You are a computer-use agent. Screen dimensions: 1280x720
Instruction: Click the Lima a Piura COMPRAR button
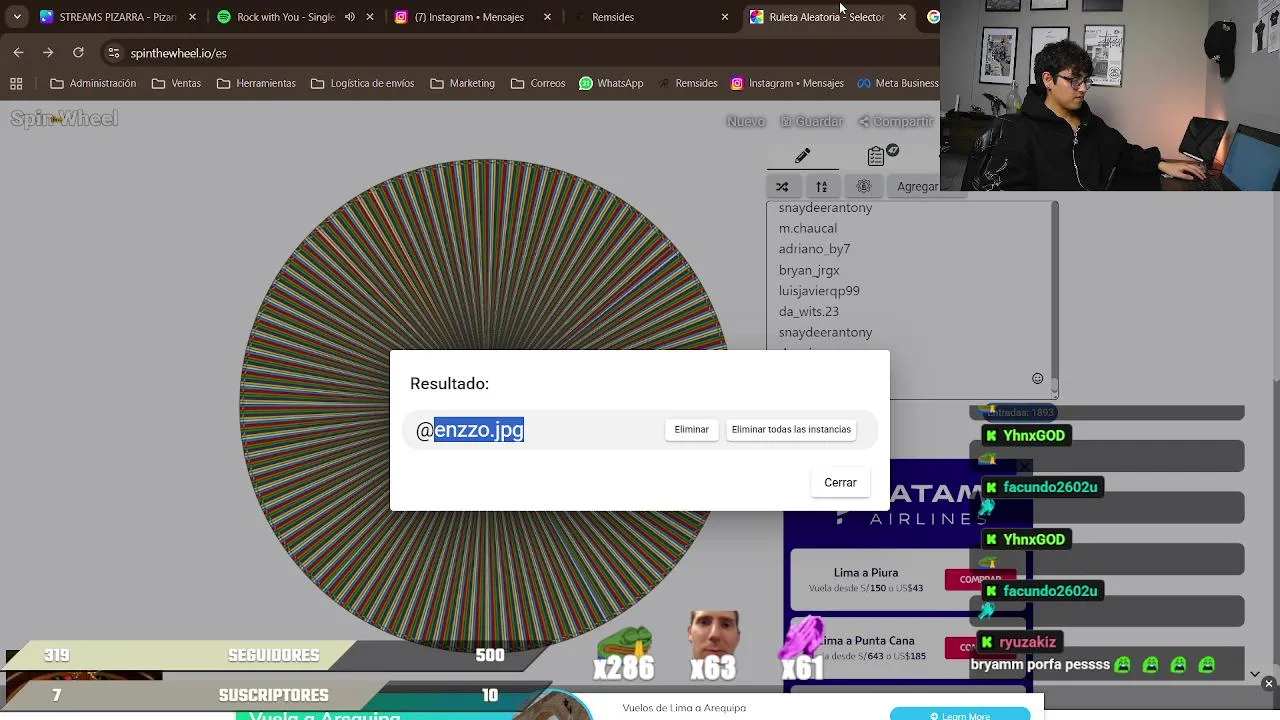pyautogui.click(x=980, y=579)
